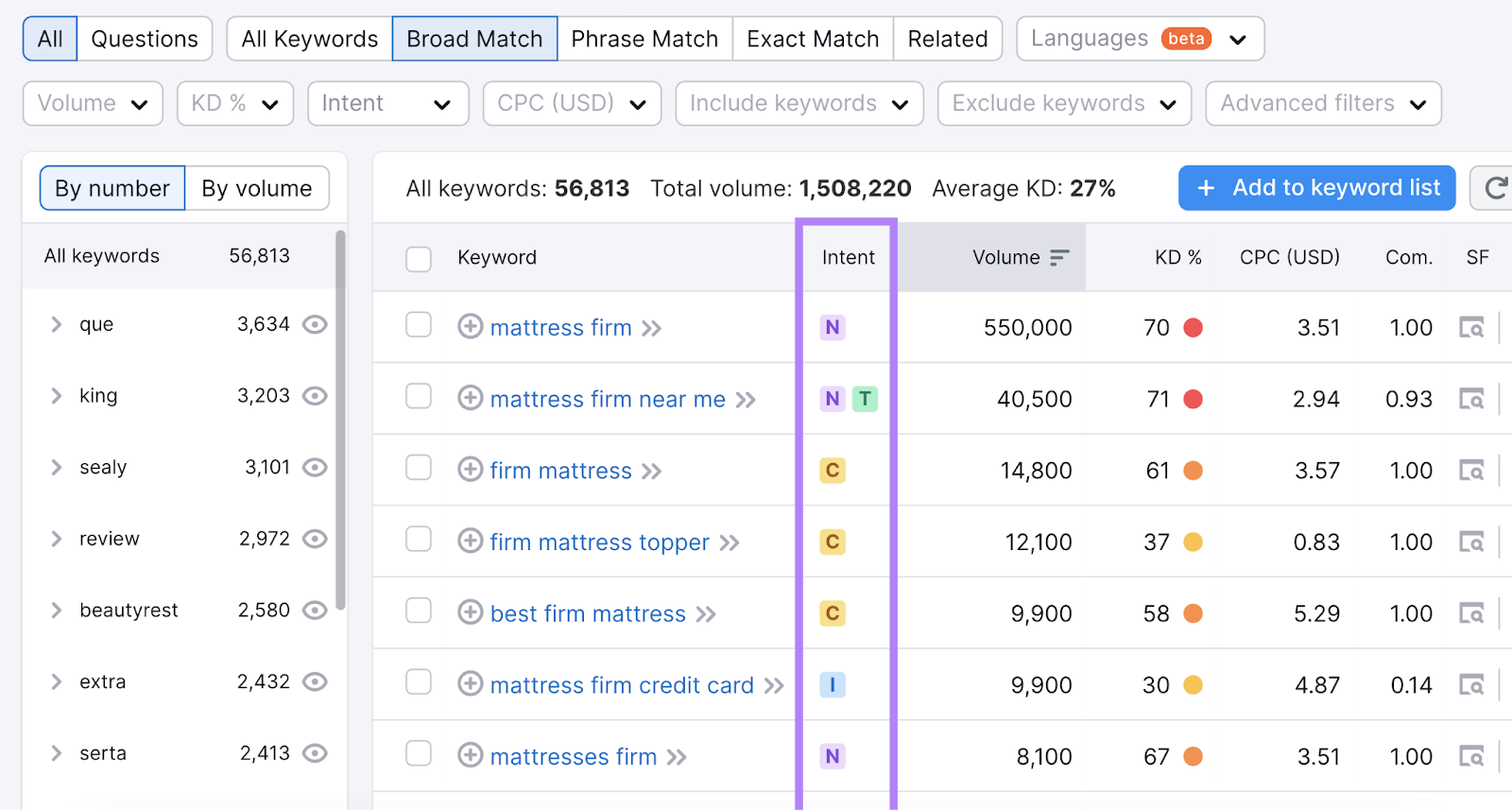1512x810 pixels.
Task: Click the N intent badge for mattress firm
Action: (833, 328)
